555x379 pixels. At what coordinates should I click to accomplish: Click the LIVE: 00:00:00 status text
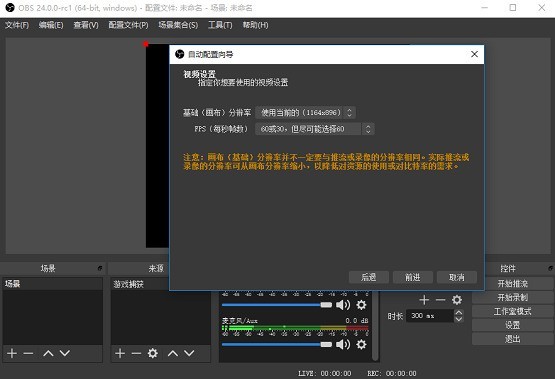tap(325, 374)
